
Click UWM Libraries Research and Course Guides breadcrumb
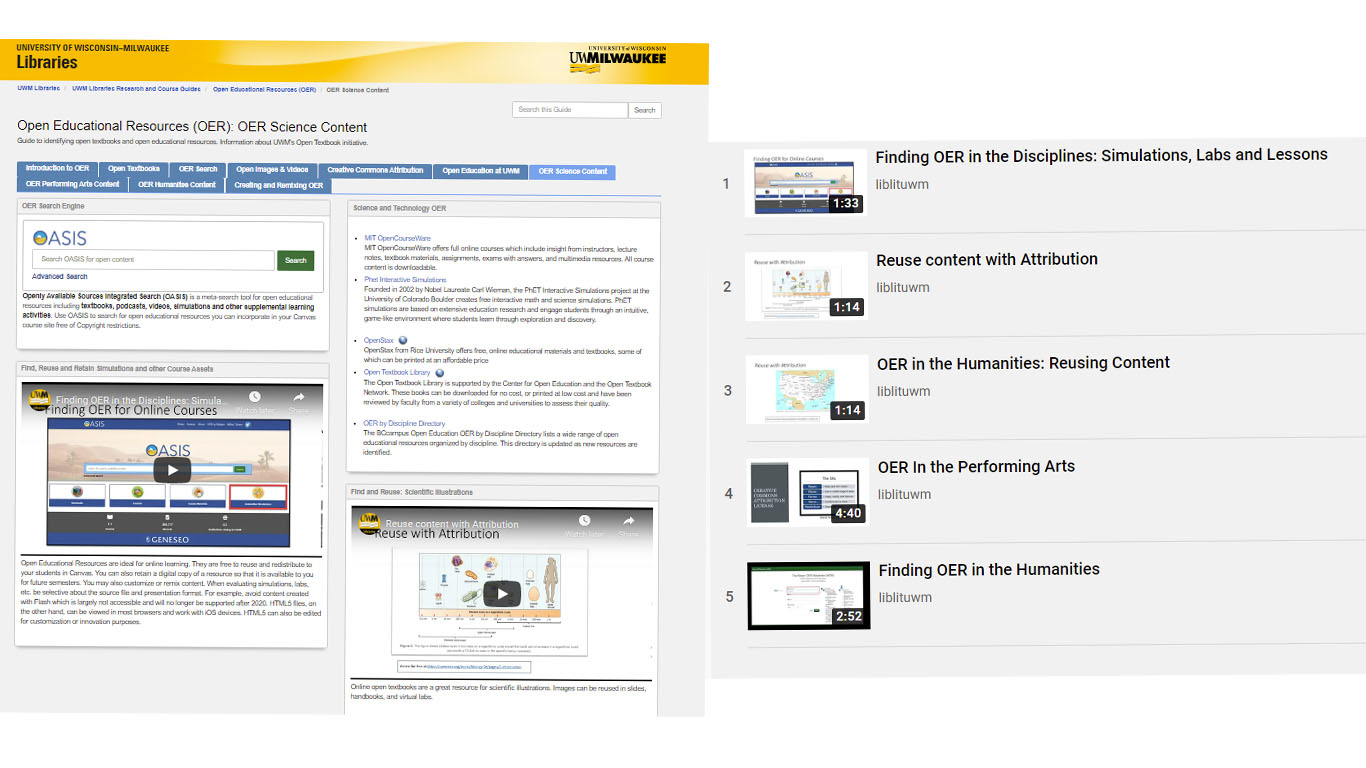(136, 89)
